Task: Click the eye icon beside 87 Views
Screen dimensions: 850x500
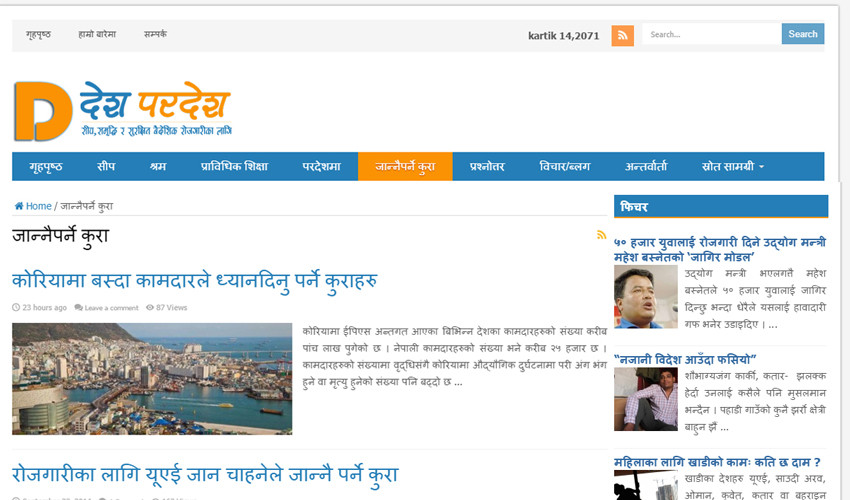Action: coord(150,307)
